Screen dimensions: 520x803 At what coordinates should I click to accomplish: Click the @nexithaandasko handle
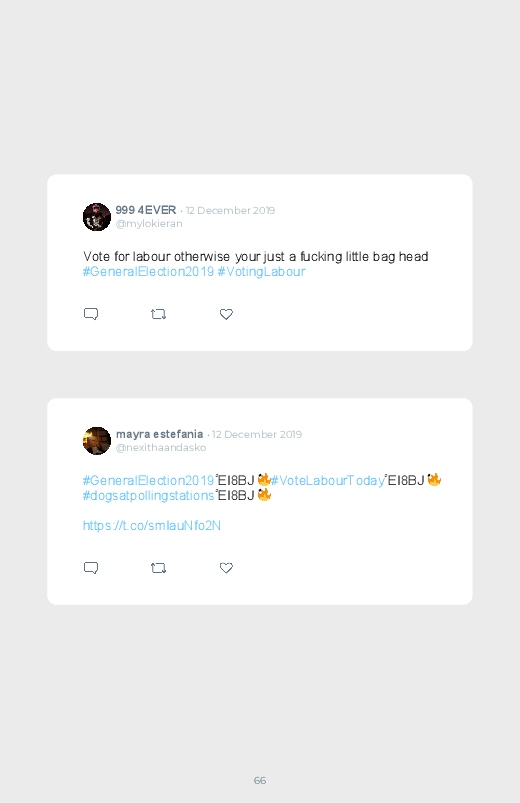pos(161,447)
